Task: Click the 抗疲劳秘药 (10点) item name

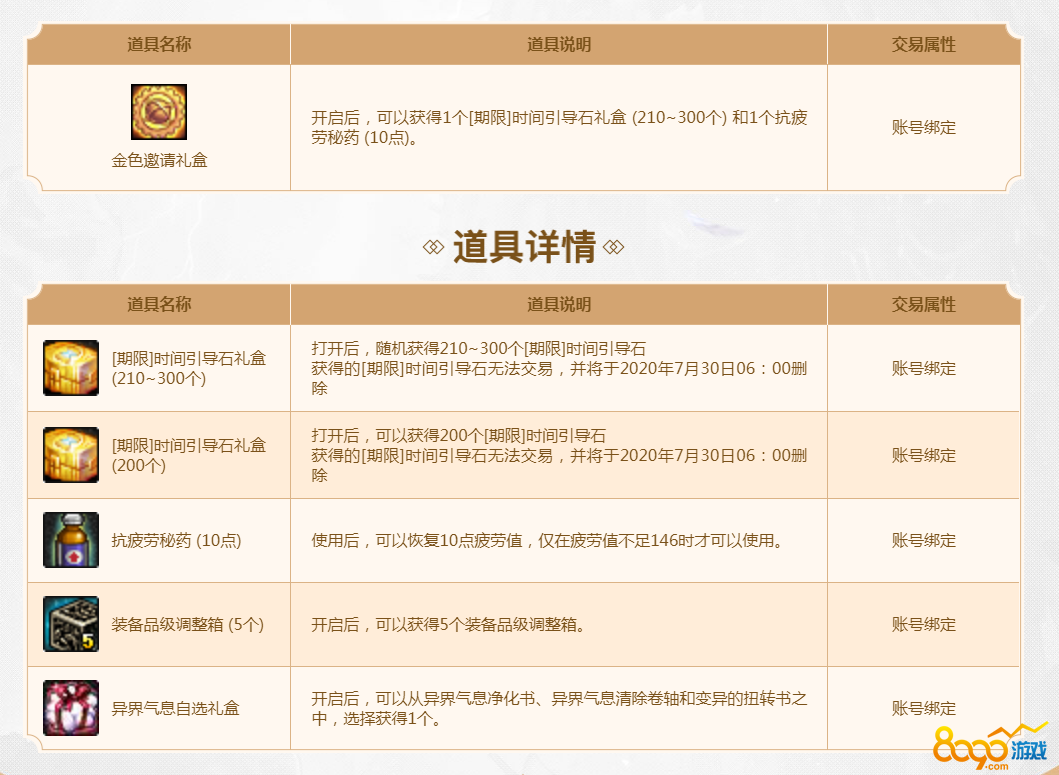Action: click(176, 541)
